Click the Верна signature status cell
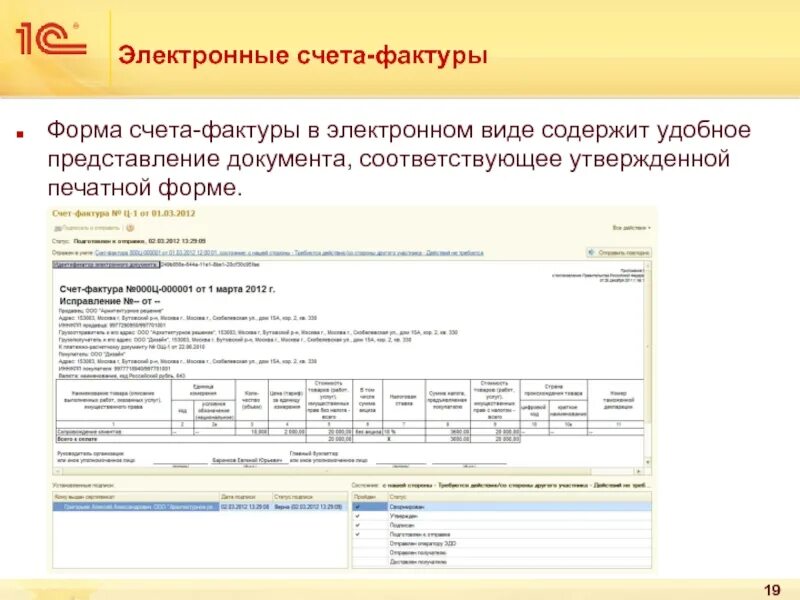The width and height of the screenshot is (800, 600). [308, 507]
